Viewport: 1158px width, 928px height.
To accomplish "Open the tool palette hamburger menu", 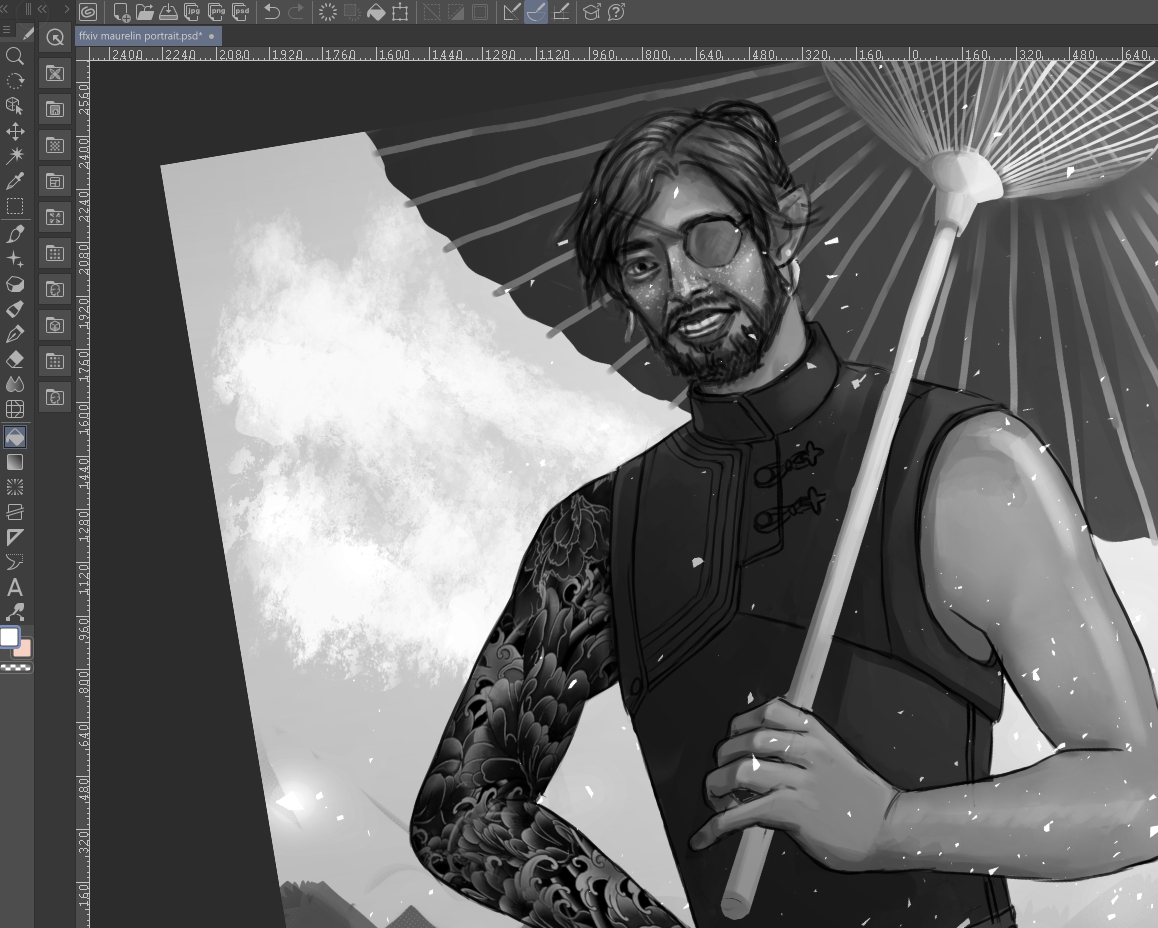I will (7, 31).
